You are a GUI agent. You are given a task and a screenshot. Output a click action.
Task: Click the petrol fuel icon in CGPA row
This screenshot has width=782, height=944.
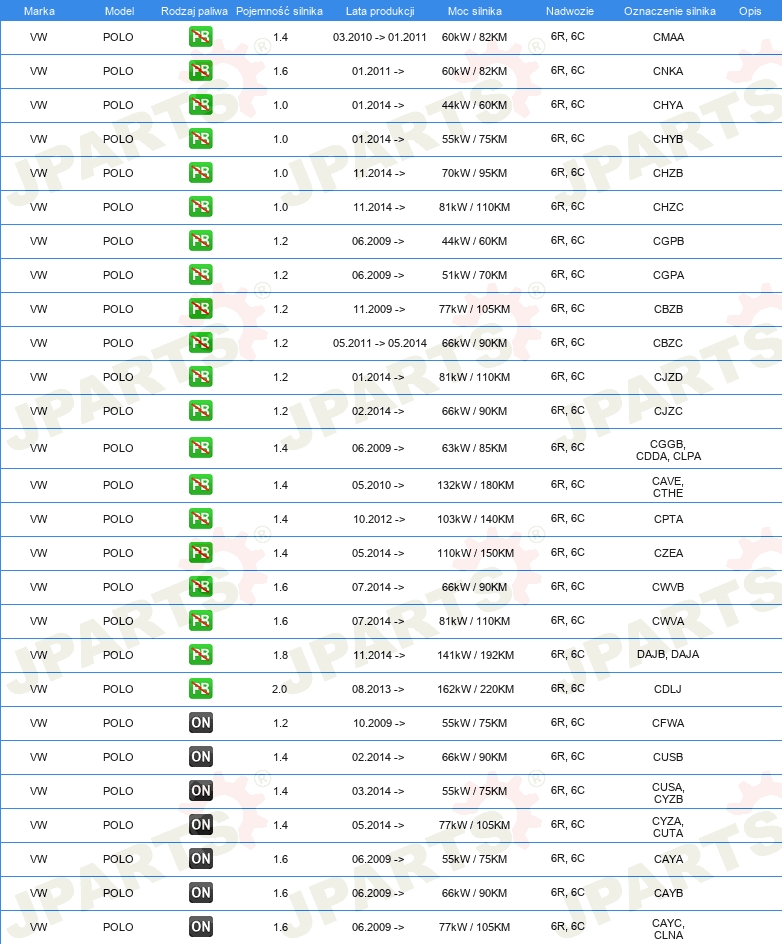[200, 275]
